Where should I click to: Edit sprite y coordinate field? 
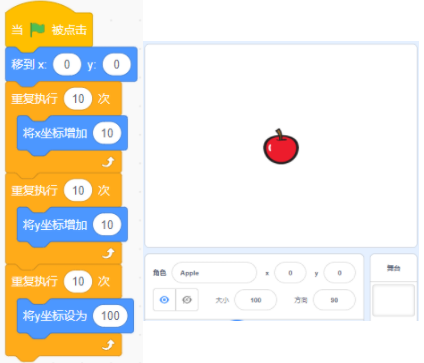pyautogui.click(x=339, y=273)
